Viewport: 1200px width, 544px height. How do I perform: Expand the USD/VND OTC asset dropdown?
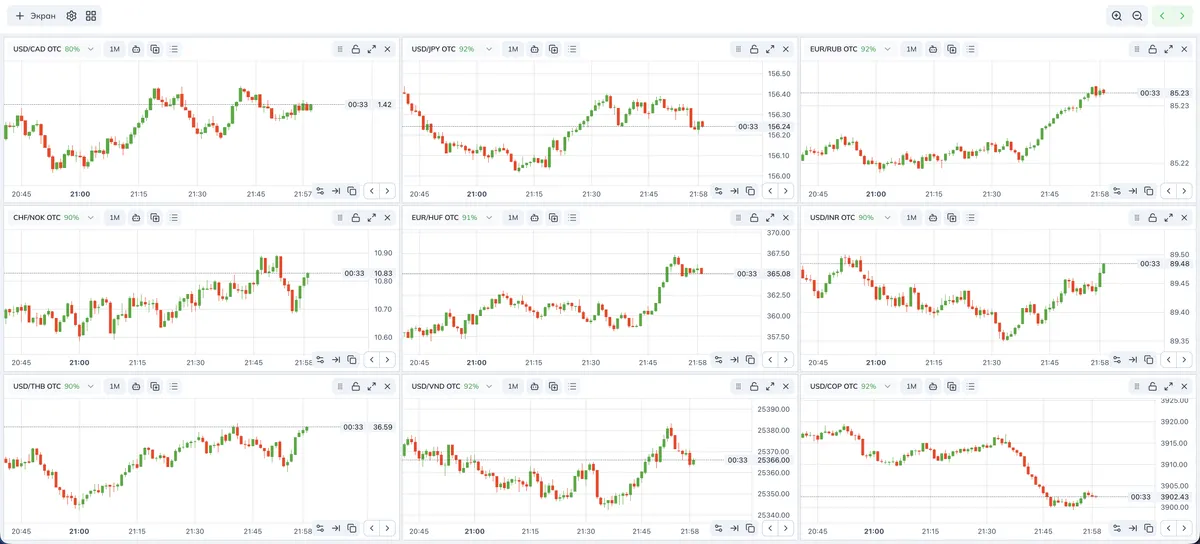coord(488,386)
